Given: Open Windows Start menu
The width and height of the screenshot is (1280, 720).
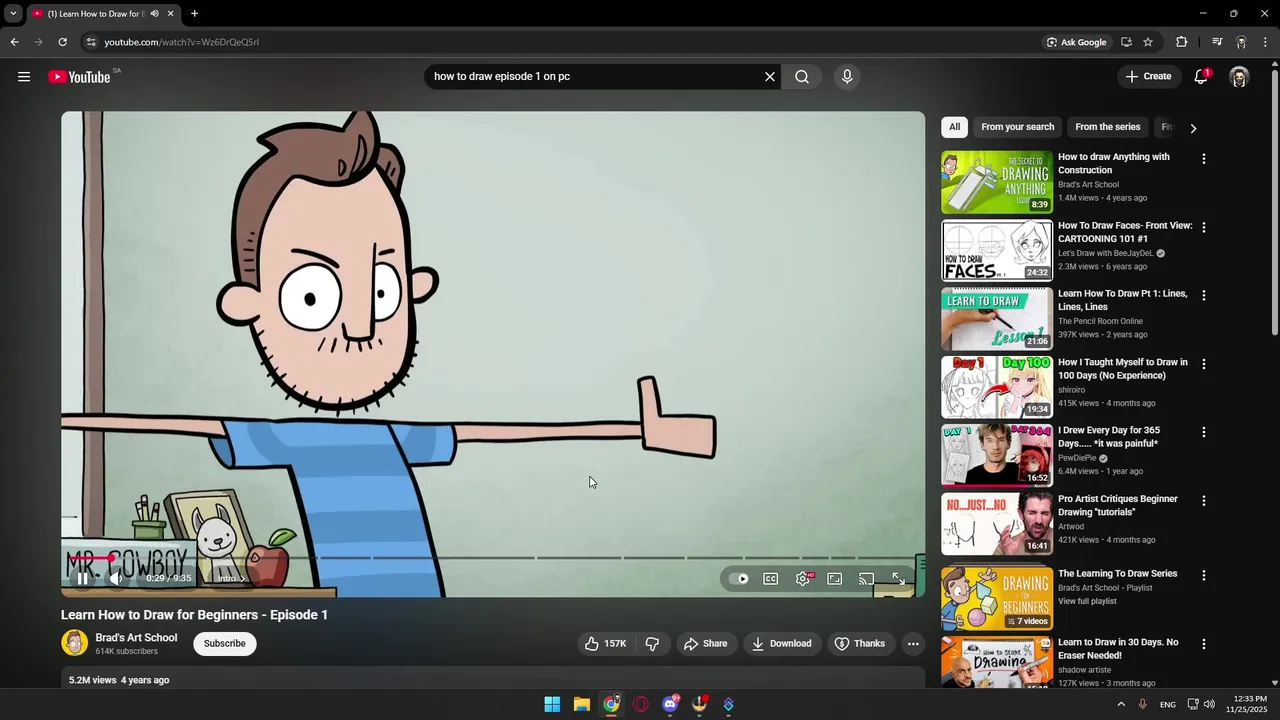Looking at the screenshot, I should (x=552, y=704).
